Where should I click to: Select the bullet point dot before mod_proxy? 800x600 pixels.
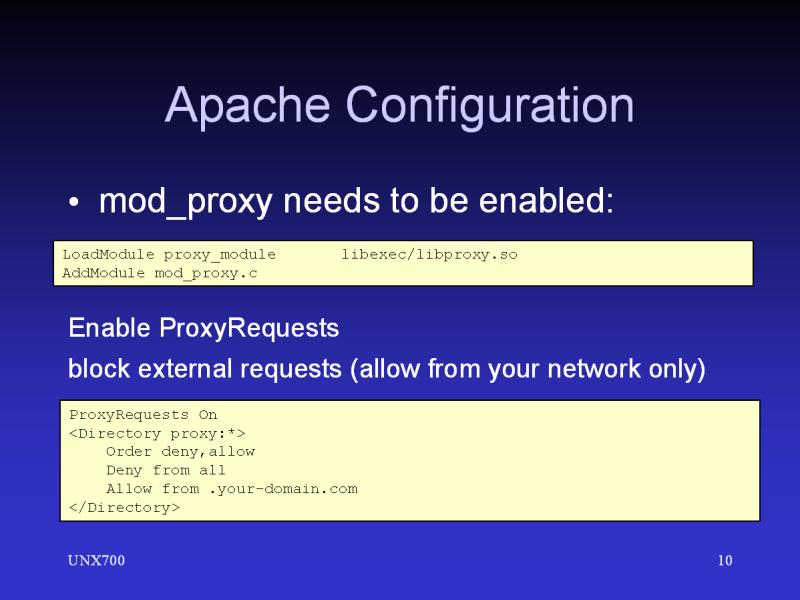coord(74,205)
